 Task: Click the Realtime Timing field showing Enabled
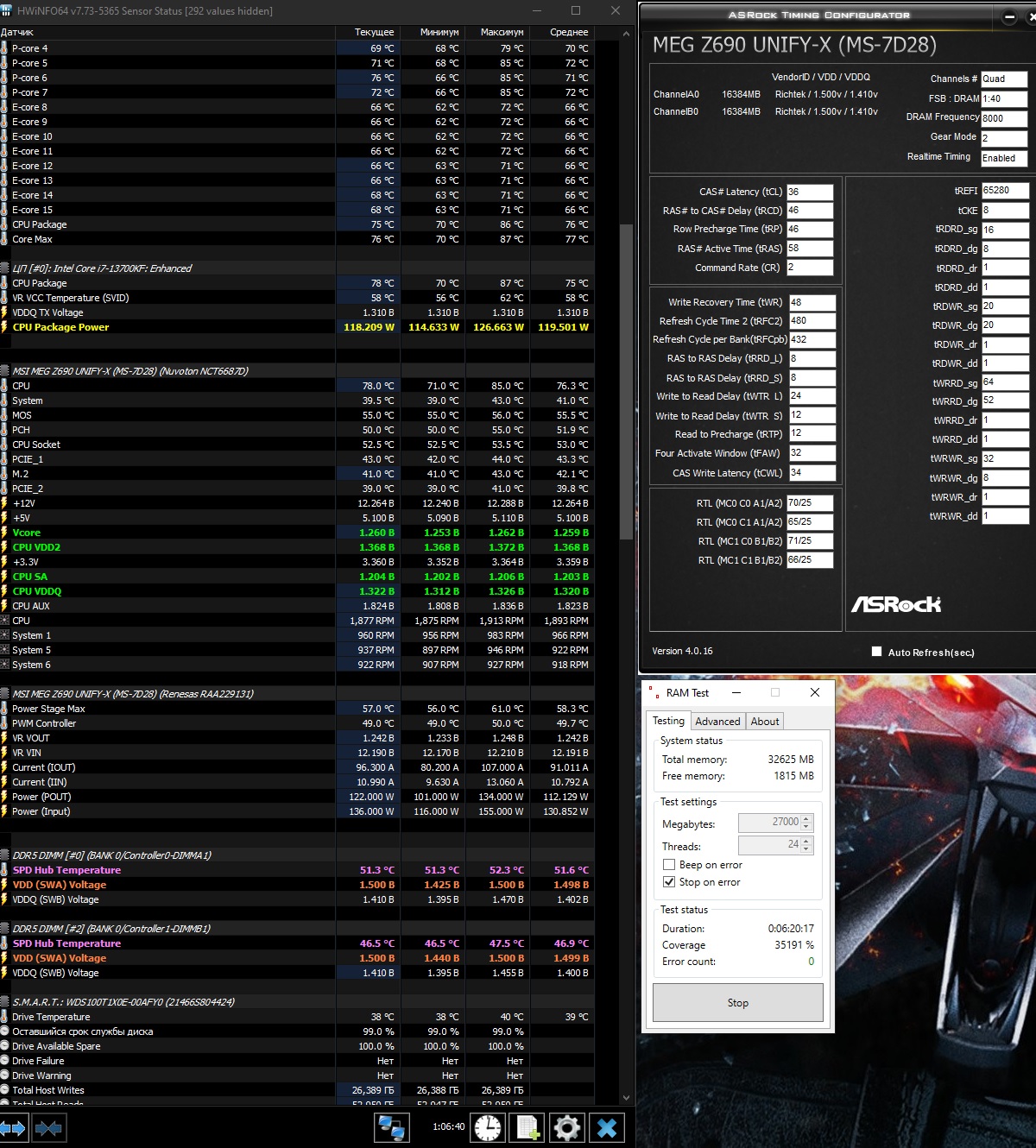(x=1004, y=158)
